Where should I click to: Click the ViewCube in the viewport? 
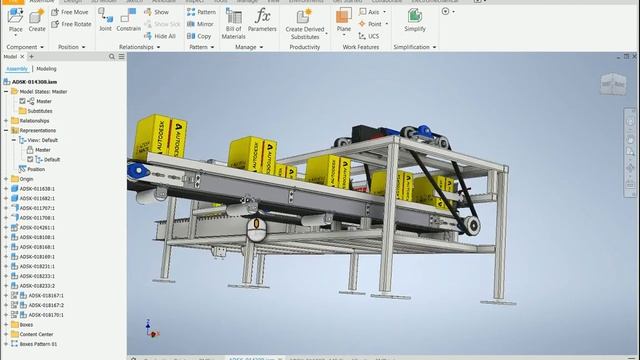pyautogui.click(x=613, y=84)
